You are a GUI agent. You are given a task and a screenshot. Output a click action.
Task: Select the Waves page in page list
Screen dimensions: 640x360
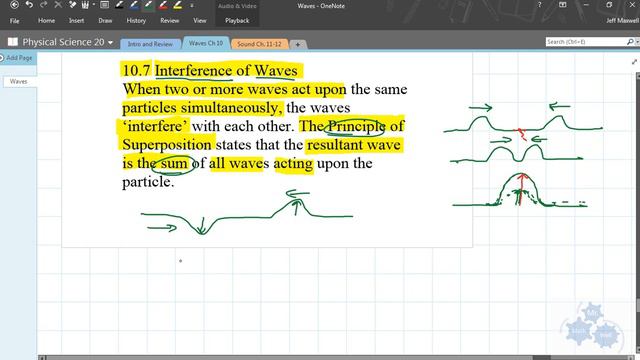[x=19, y=82]
